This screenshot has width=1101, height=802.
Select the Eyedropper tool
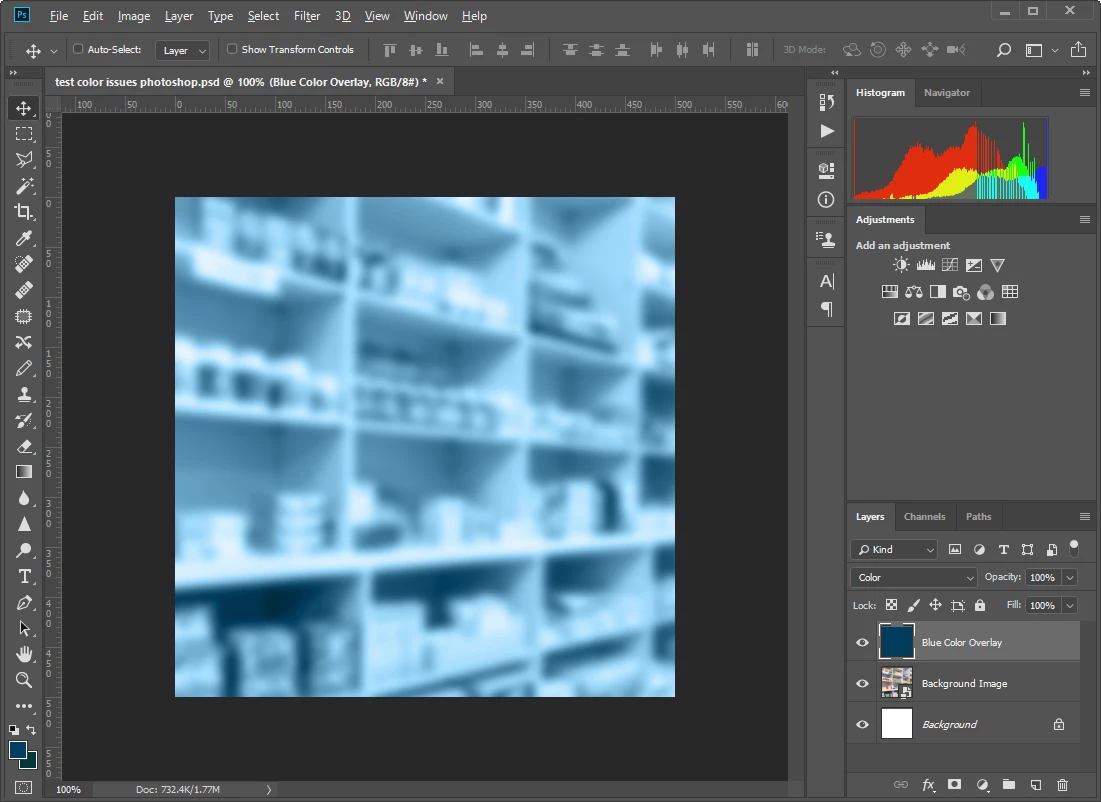(x=24, y=238)
